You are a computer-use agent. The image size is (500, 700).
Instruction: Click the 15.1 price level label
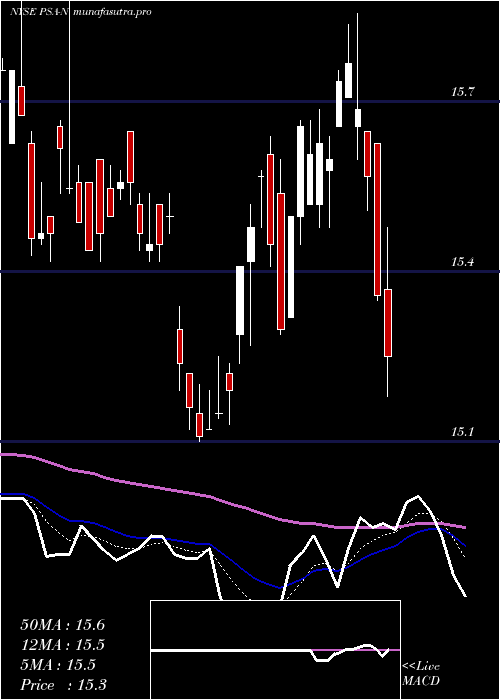tap(462, 432)
